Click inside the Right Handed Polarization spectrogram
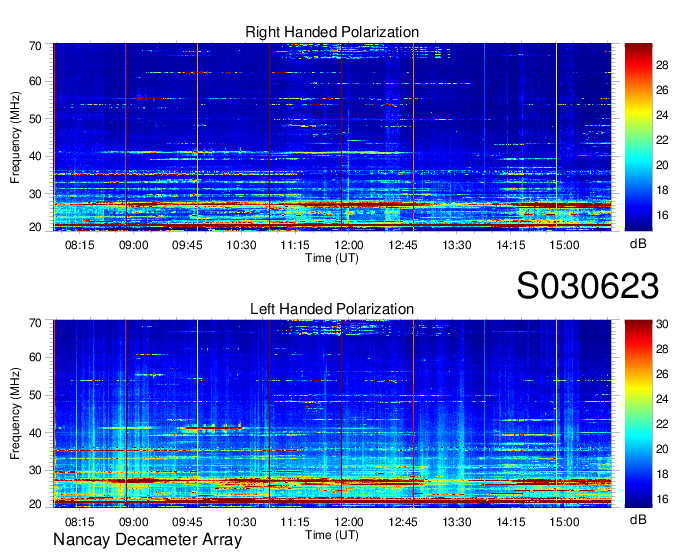Viewport: 680px width, 552px height. click(x=332, y=137)
